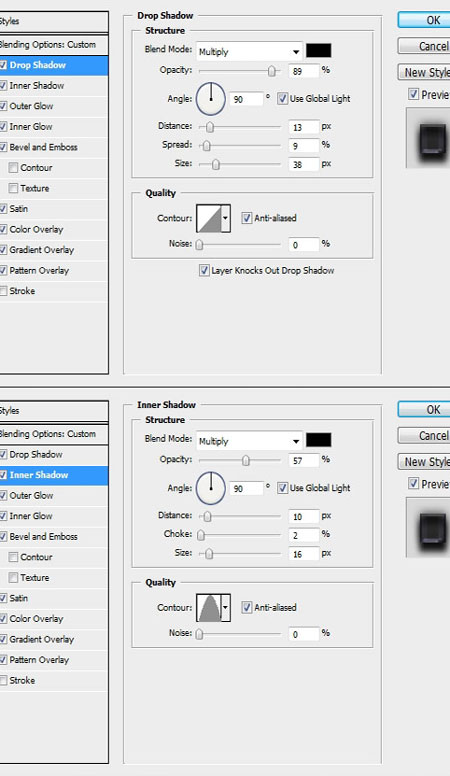The width and height of the screenshot is (450, 776).
Task: Click the Drop Shadow Angle field showing 90
Action: [x=246, y=99]
